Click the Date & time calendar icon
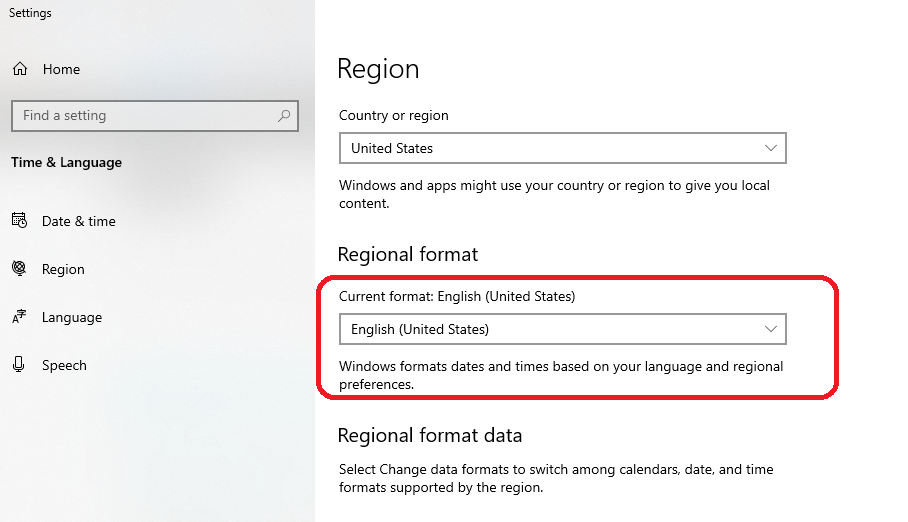The width and height of the screenshot is (908, 522). [19, 221]
